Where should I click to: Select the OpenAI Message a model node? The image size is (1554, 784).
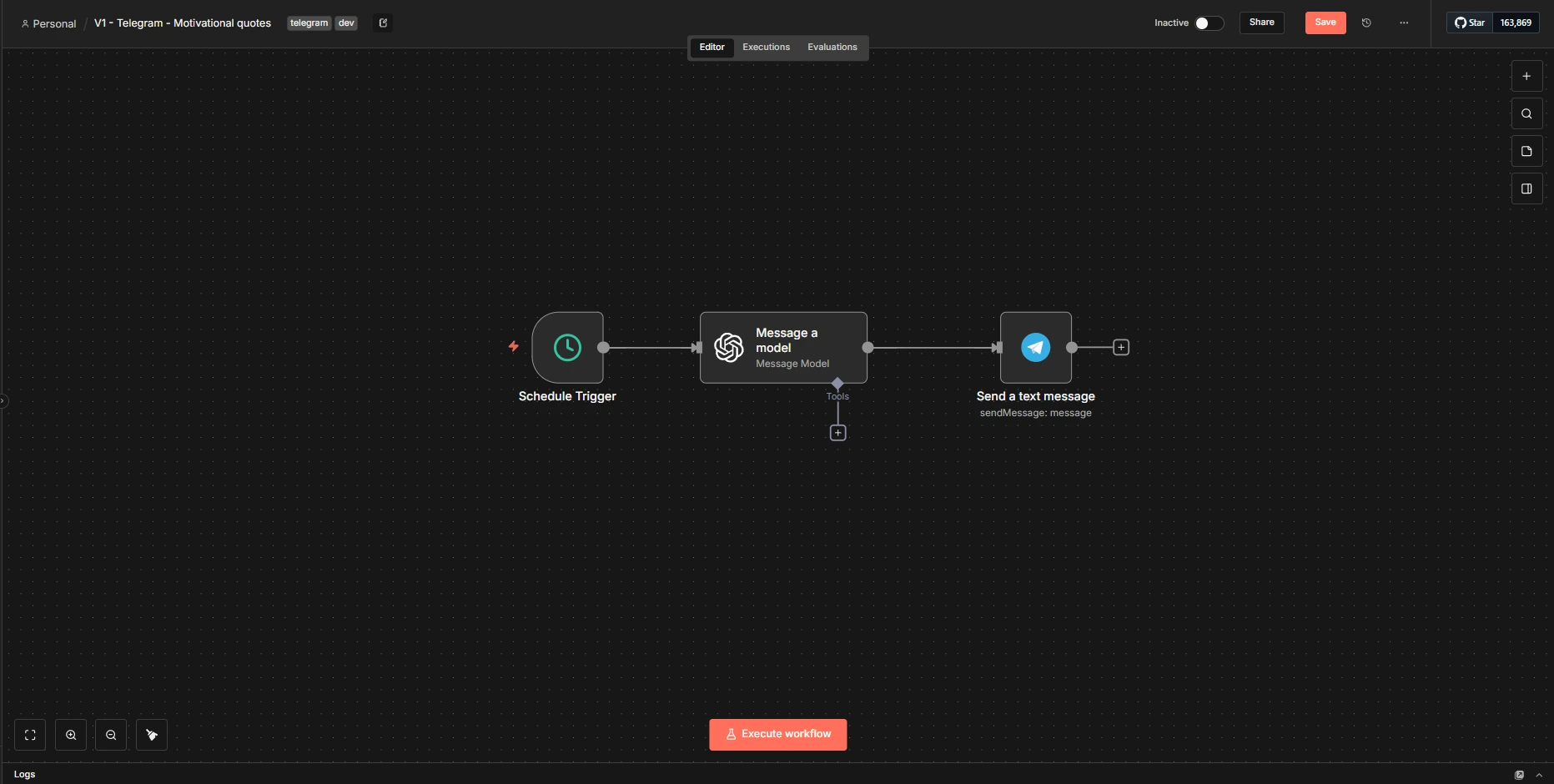pyautogui.click(x=782, y=348)
